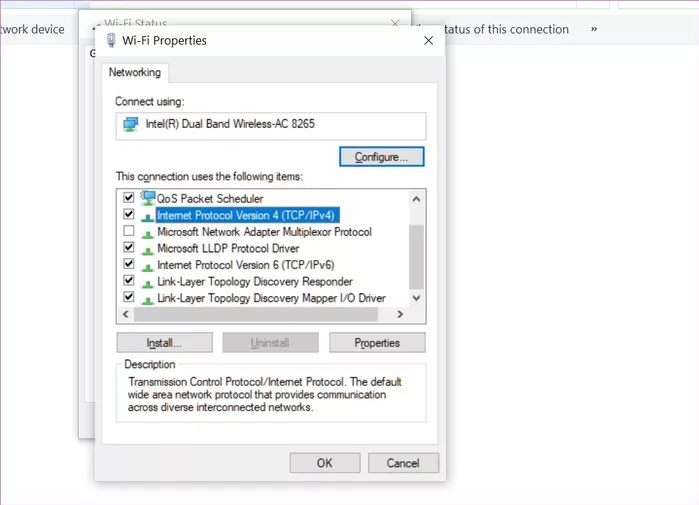Image resolution: width=699 pixels, height=505 pixels.
Task: Close the Wi-Fi Status window behind
Action: 395,22
